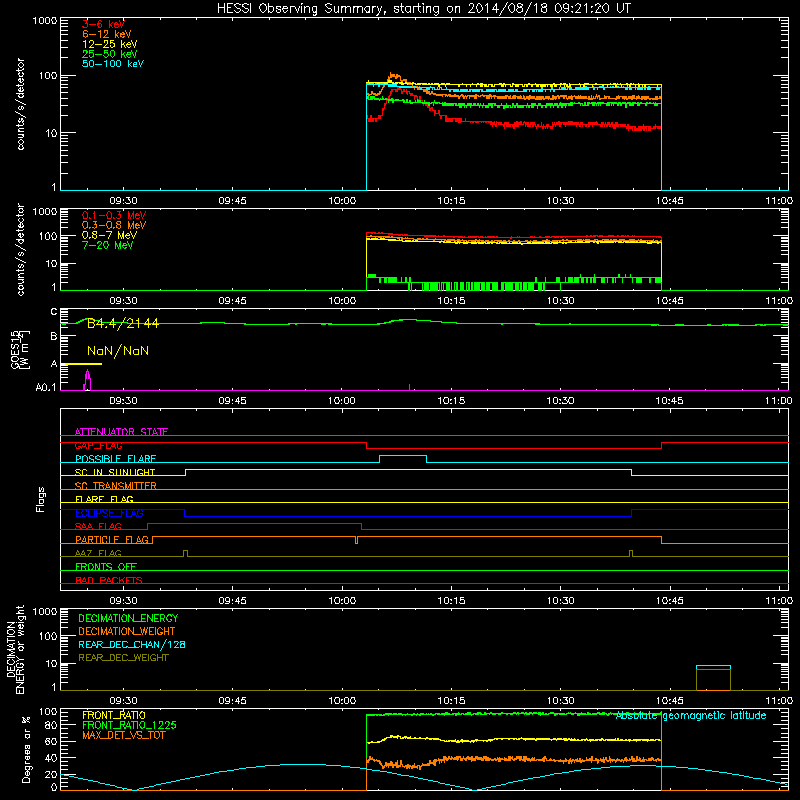Select the SAA_FLAG label
This screenshot has height=800, width=800.
[98, 526]
